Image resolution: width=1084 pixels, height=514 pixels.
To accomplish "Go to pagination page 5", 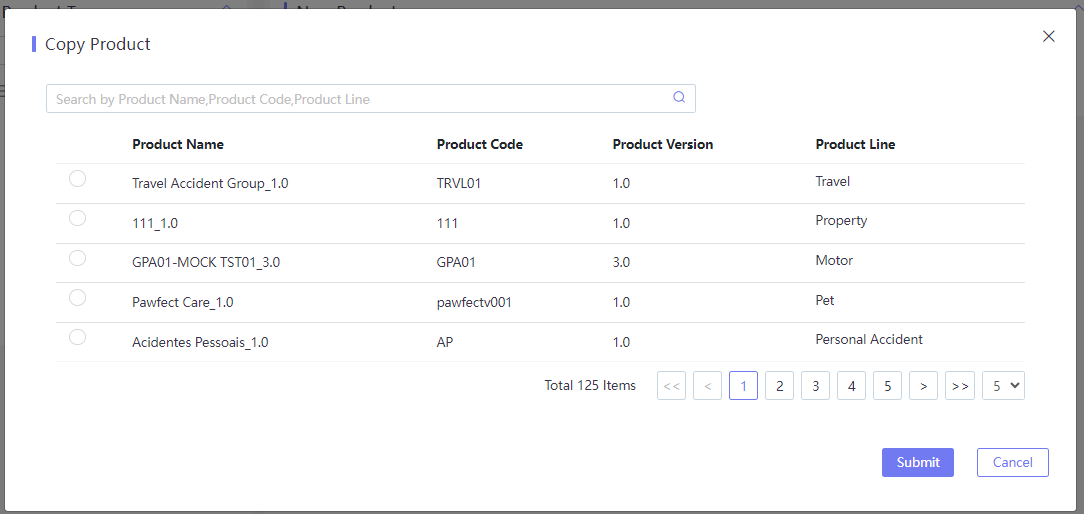I will tap(887, 386).
